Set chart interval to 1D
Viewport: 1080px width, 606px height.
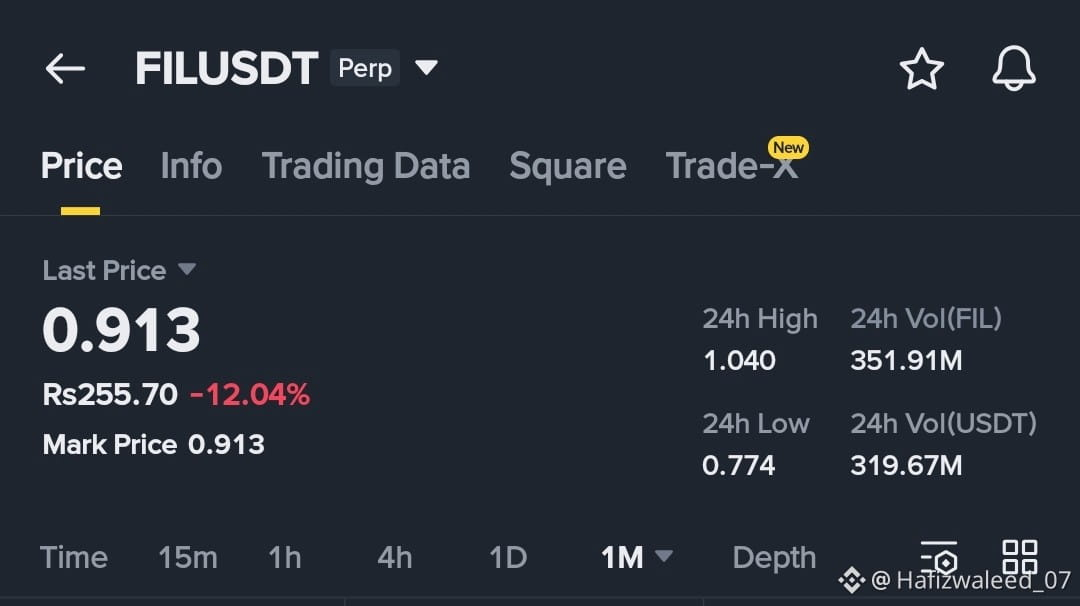pyautogui.click(x=507, y=557)
